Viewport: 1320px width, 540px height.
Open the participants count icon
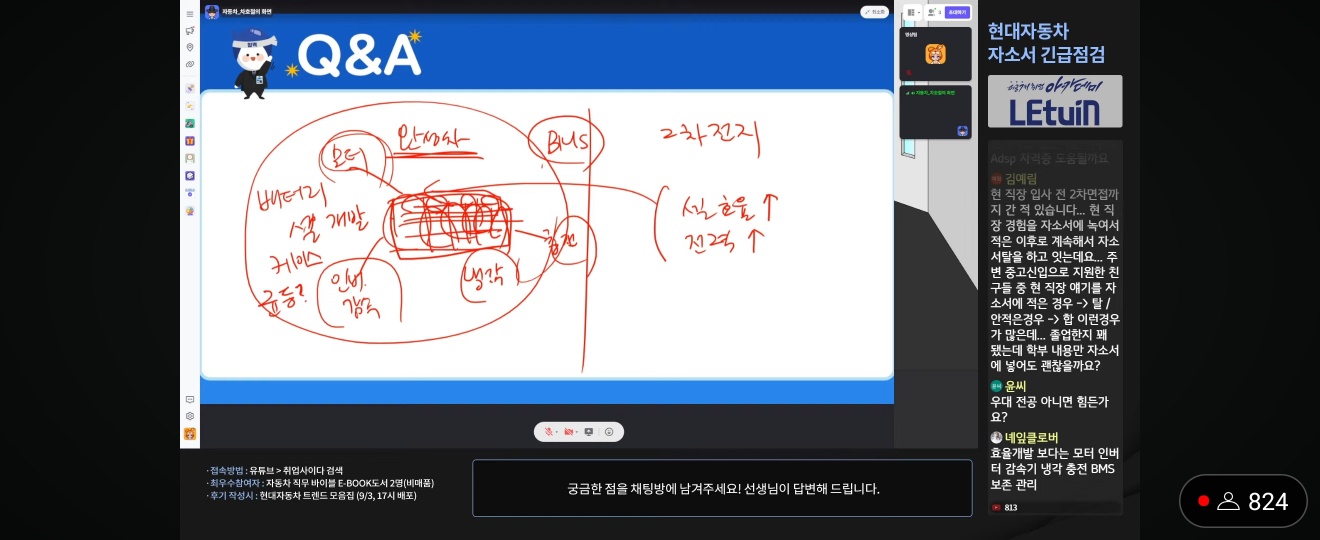pyautogui.click(x=933, y=12)
